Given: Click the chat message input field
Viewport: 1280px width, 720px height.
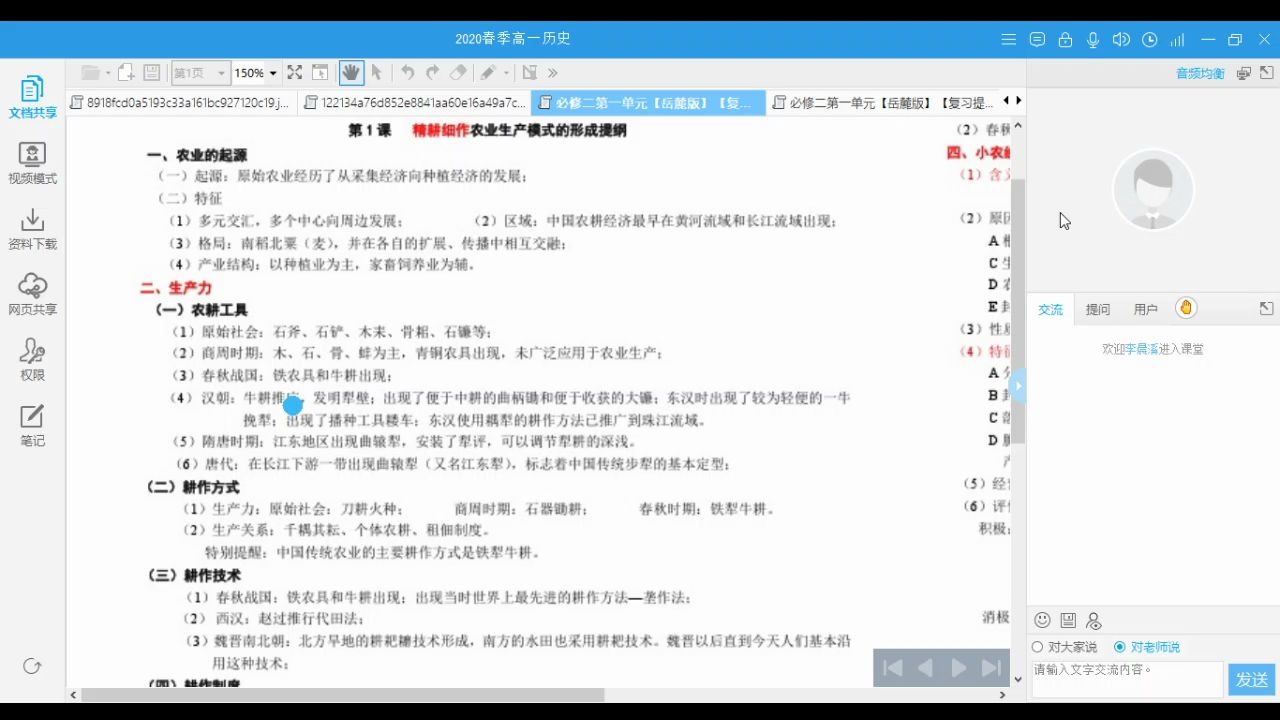Looking at the screenshot, I should (1127, 679).
